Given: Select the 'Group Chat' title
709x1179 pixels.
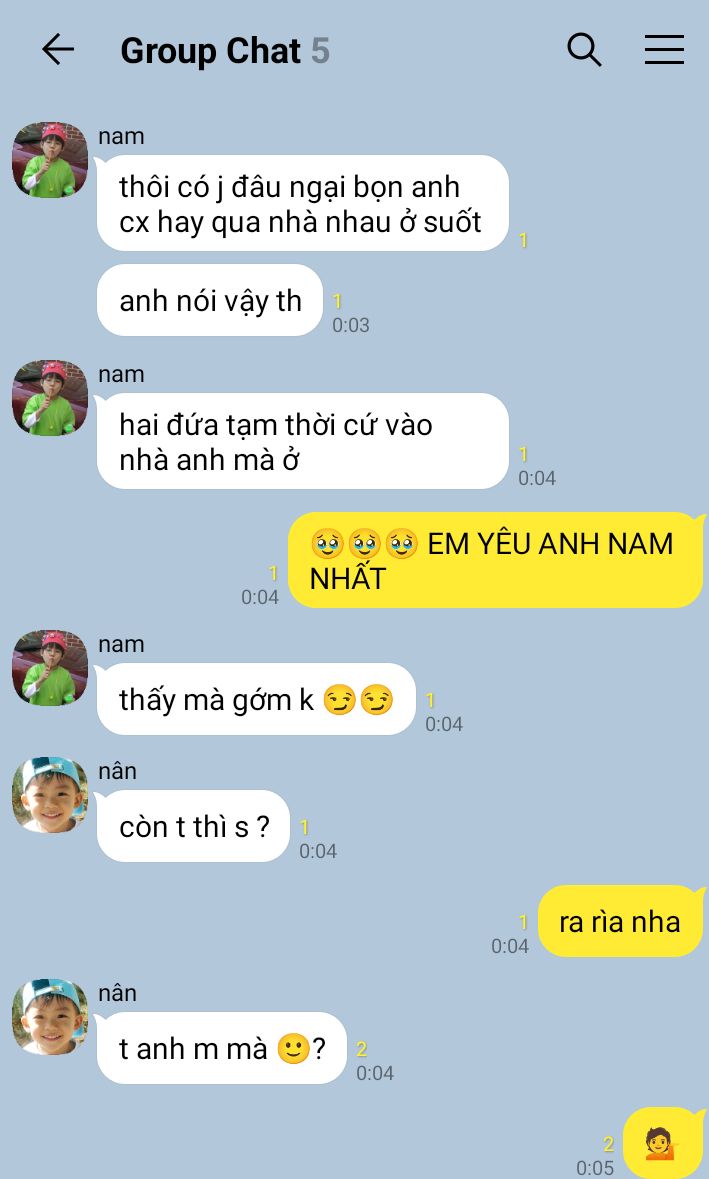Looking at the screenshot, I should point(211,51).
